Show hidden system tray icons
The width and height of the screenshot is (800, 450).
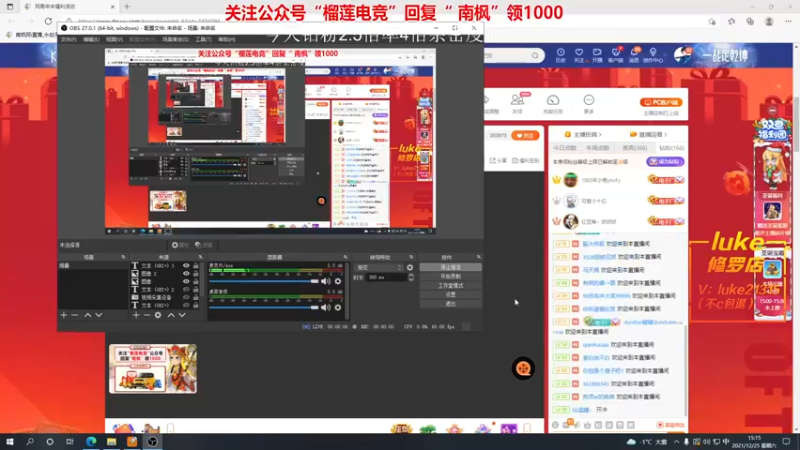pyautogui.click(x=677, y=442)
